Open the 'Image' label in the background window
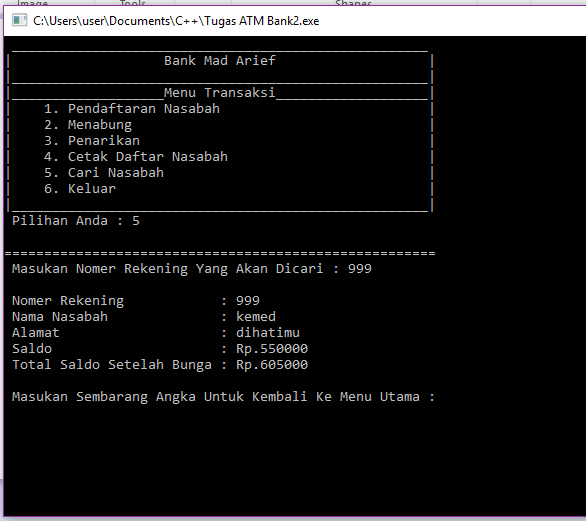The height and width of the screenshot is (521, 586). pos(33,3)
